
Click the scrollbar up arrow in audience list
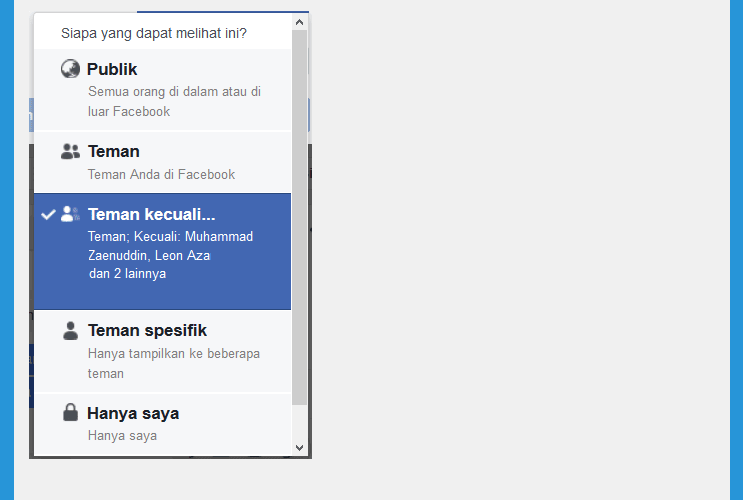click(299, 22)
